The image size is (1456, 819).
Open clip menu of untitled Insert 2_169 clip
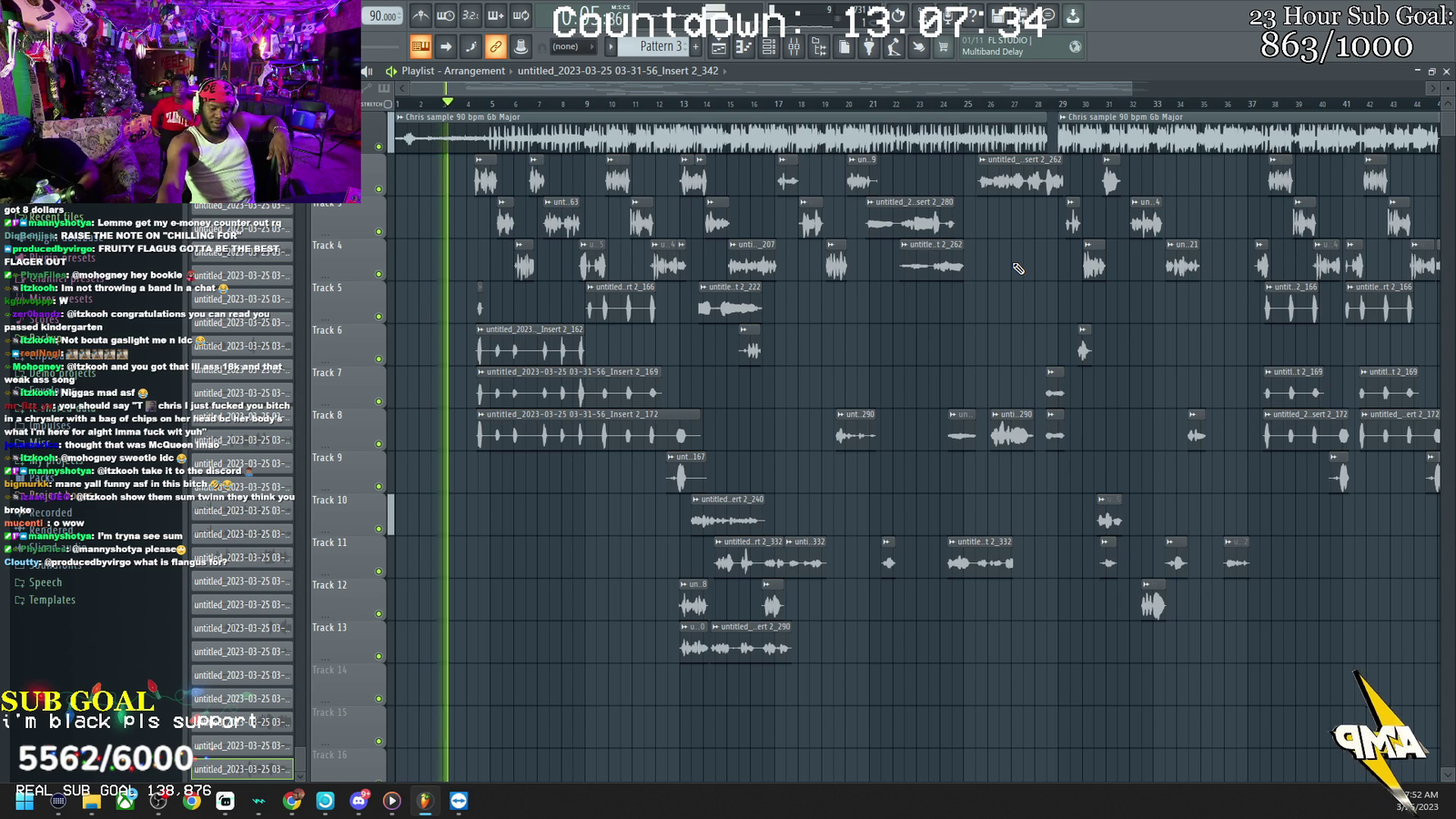[x=481, y=372]
